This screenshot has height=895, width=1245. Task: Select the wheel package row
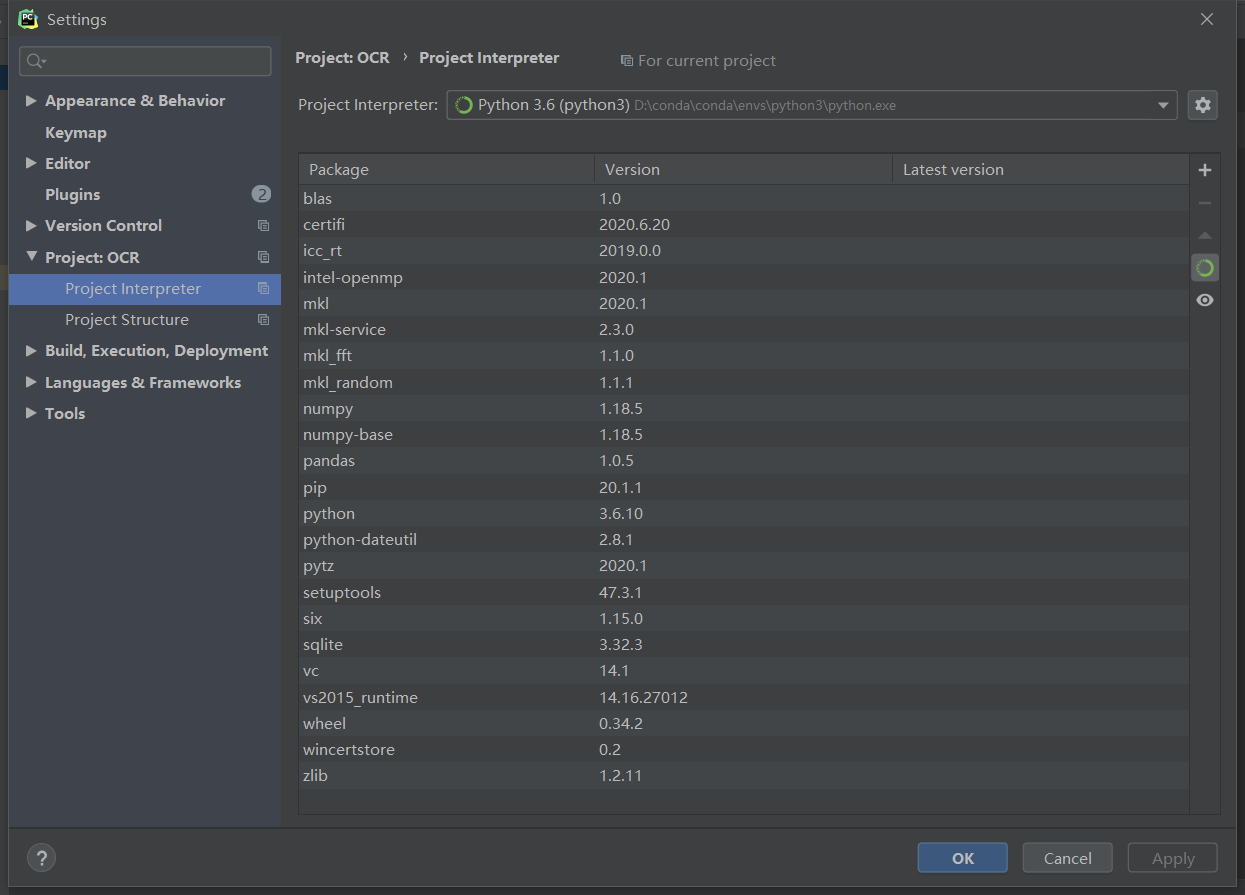(x=744, y=723)
